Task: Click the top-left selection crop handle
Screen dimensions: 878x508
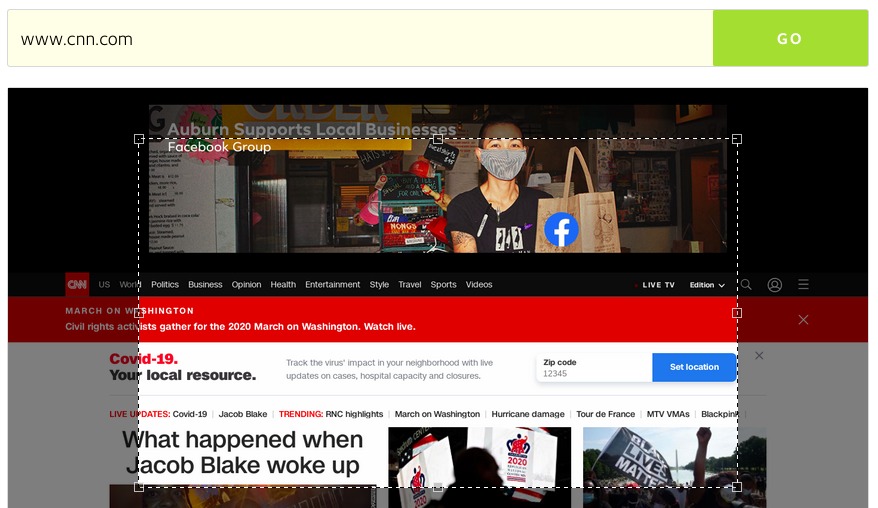Action: point(139,139)
